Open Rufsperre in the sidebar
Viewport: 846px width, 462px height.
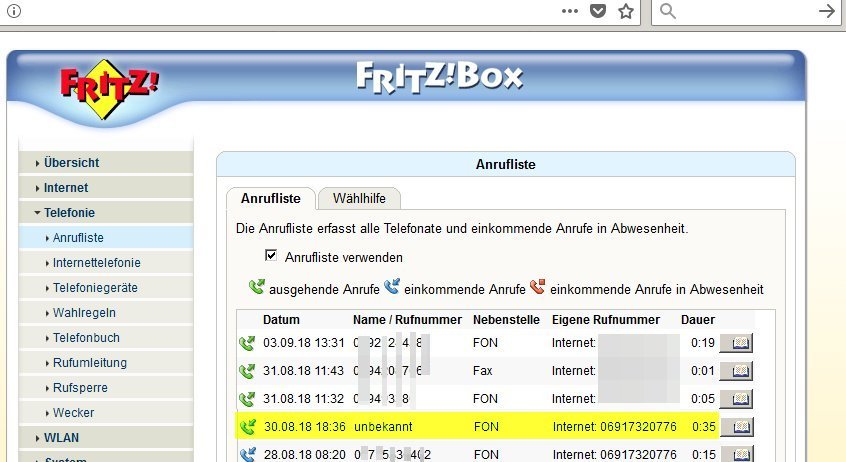(106, 388)
